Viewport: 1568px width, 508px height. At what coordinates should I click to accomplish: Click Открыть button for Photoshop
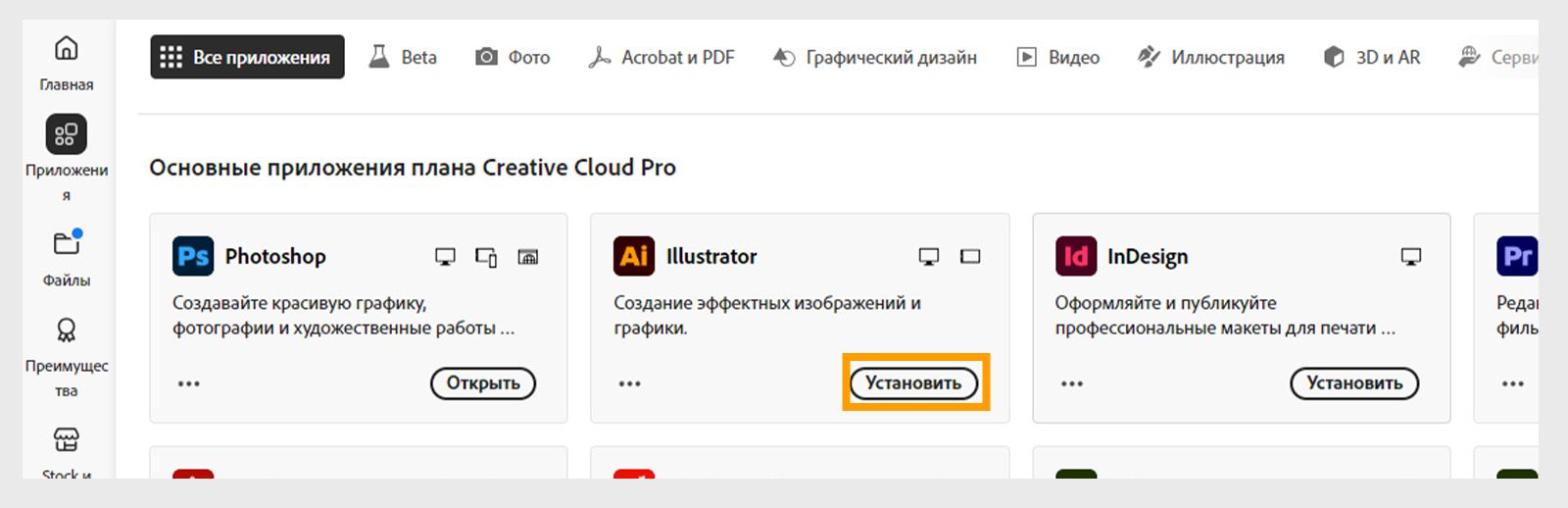[483, 383]
